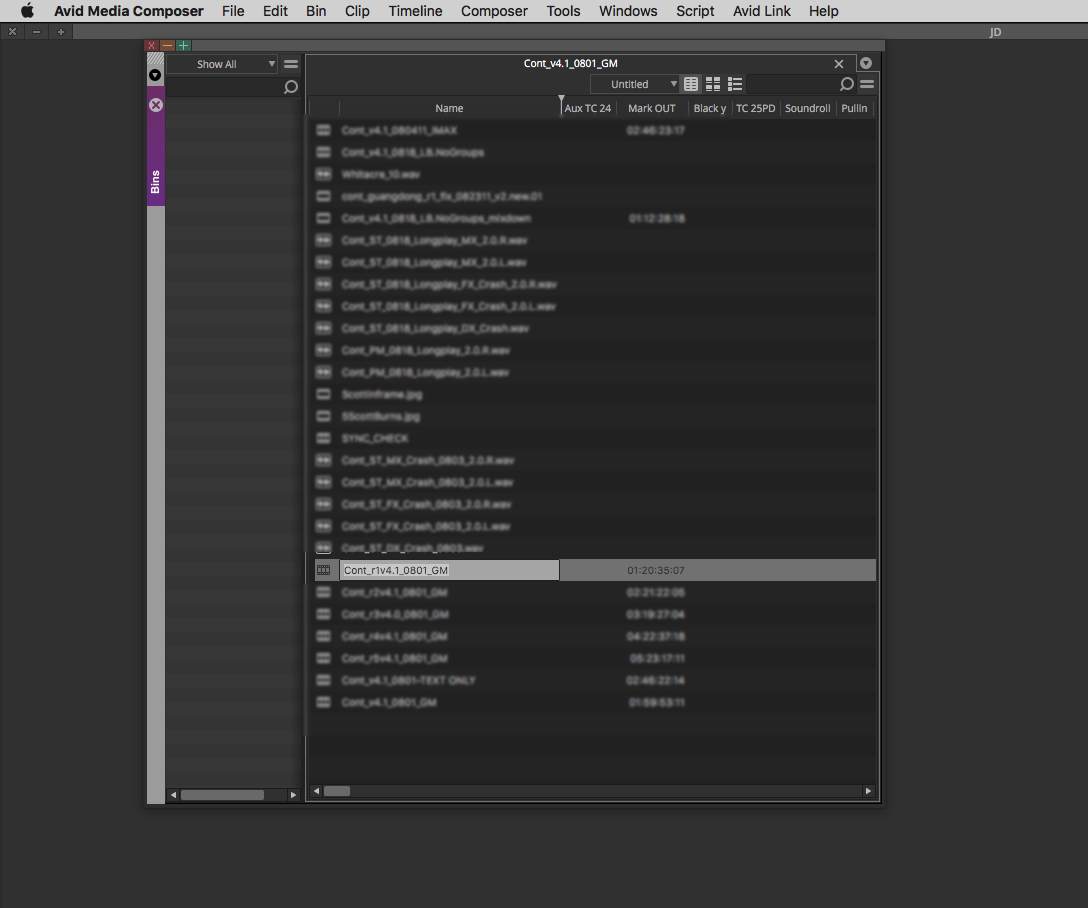This screenshot has width=1088, height=908.
Task: Click the bin horizontal scrollbar thumb
Action: [337, 791]
